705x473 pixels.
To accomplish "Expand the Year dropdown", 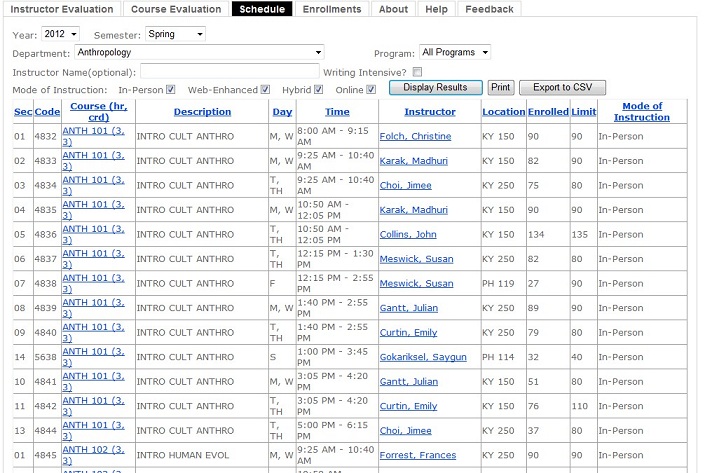I will (x=60, y=34).
